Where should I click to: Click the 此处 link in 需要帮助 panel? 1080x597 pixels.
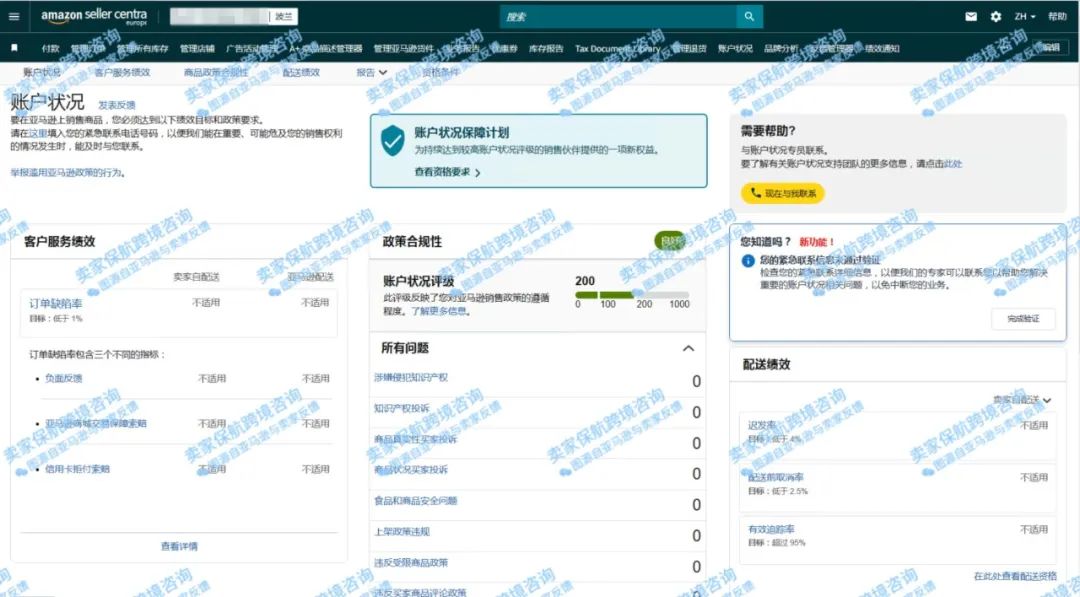(953, 164)
